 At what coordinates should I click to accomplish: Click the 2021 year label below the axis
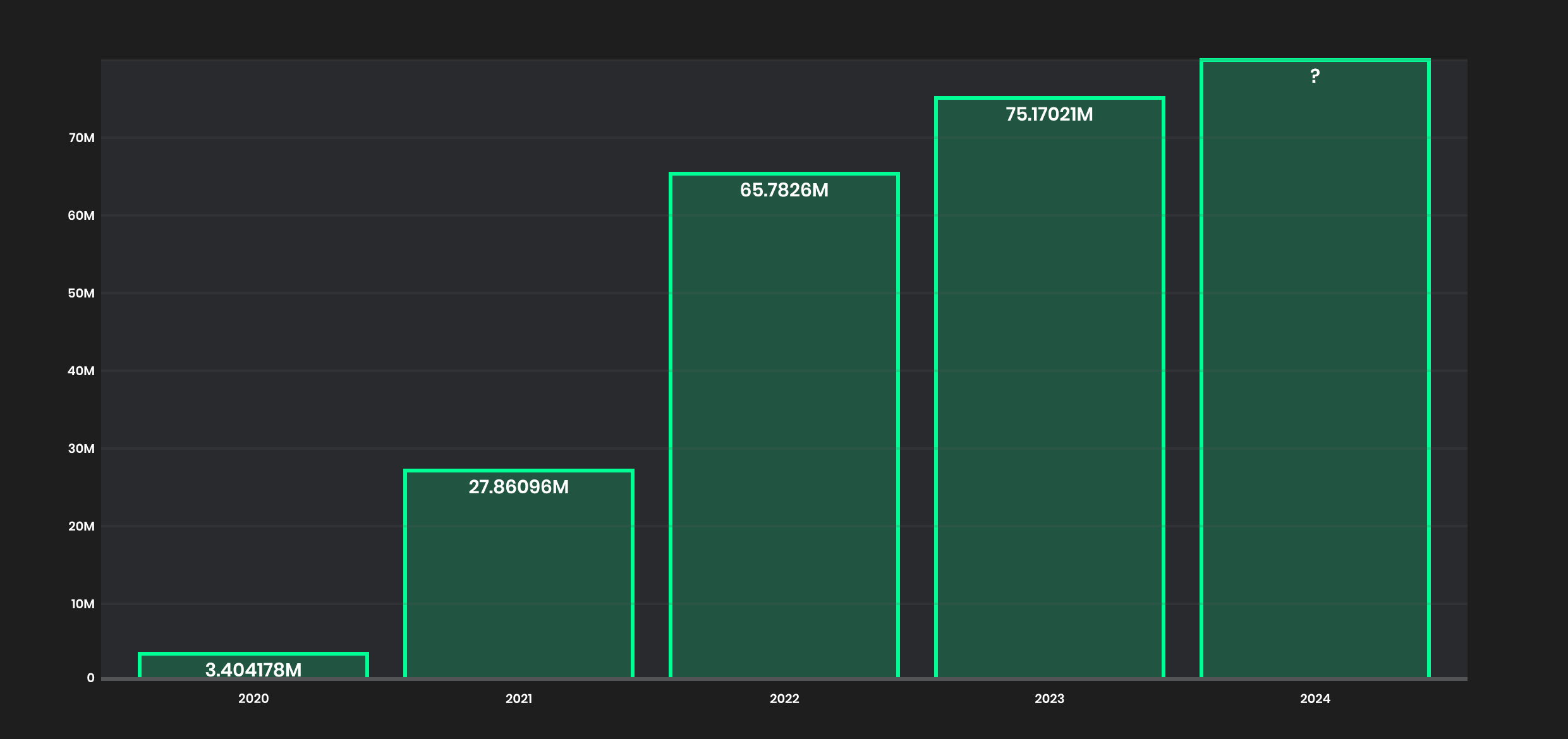(518, 699)
